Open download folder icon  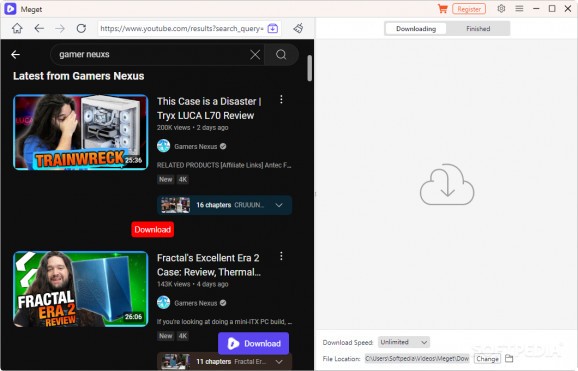click(x=509, y=358)
